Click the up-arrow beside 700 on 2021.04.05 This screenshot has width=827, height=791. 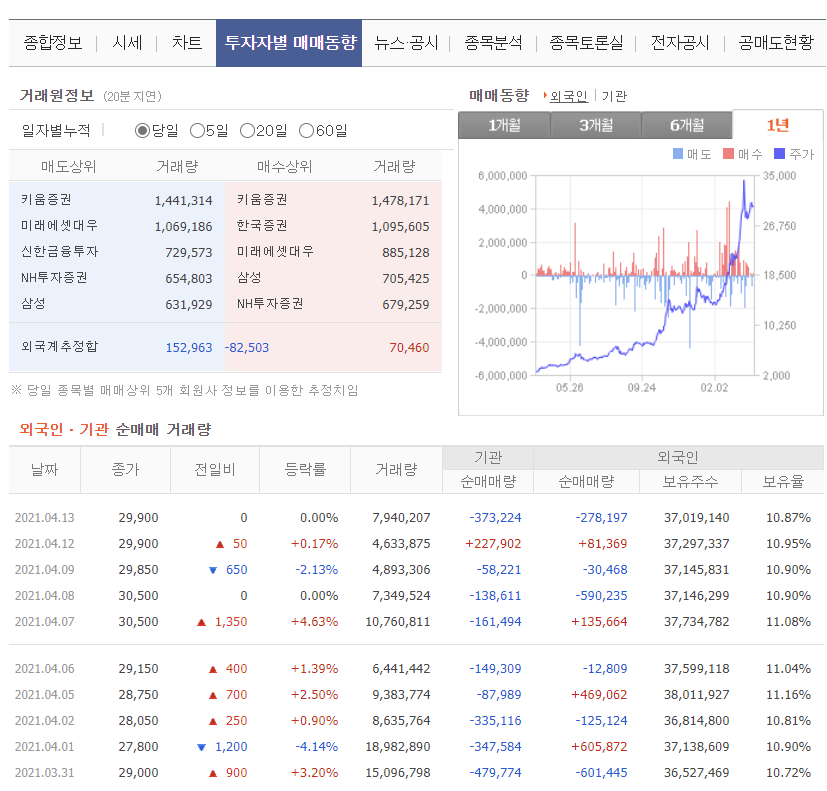pyautogui.click(x=213, y=695)
